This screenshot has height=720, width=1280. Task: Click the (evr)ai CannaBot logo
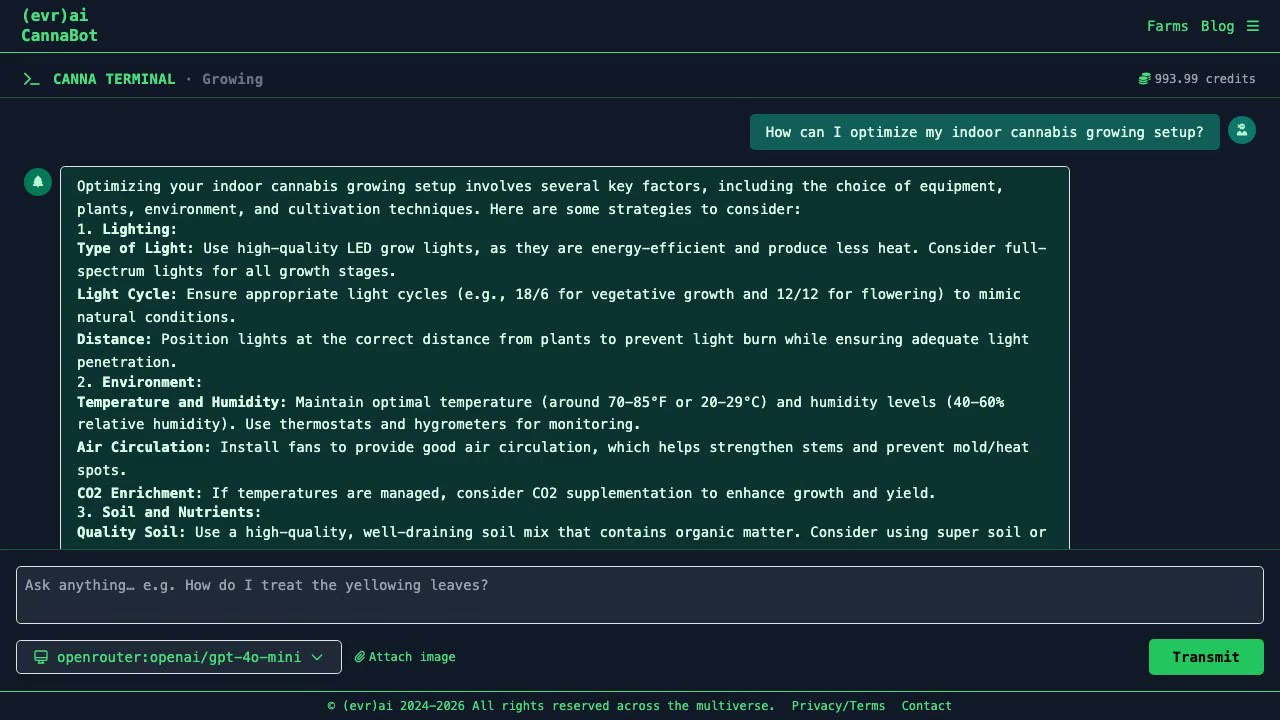coord(60,25)
